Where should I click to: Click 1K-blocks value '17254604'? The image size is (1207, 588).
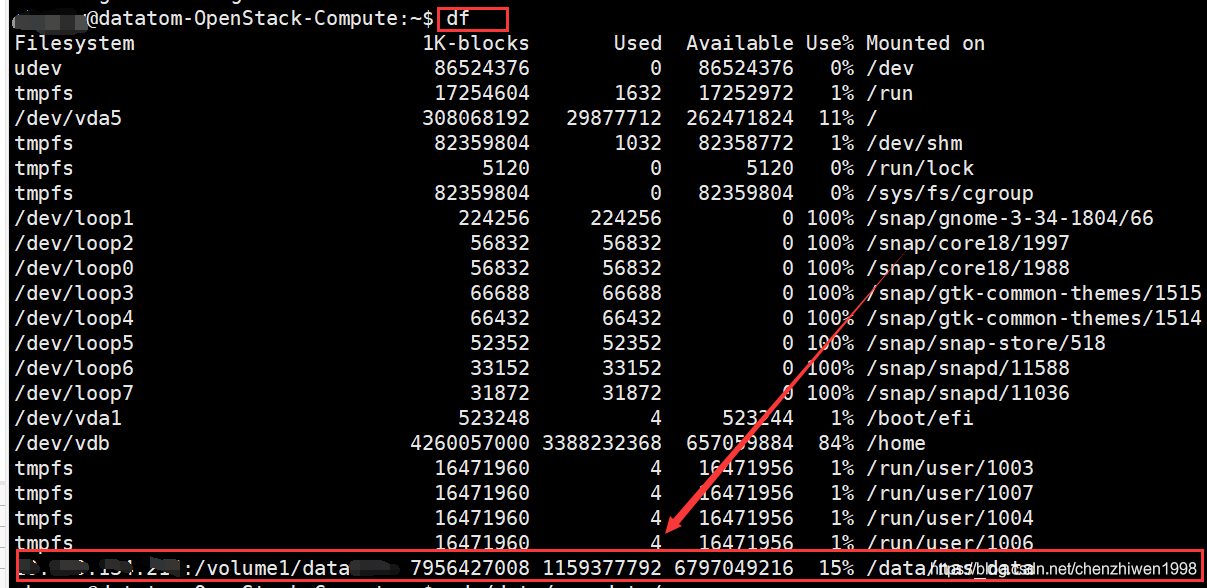click(x=482, y=93)
